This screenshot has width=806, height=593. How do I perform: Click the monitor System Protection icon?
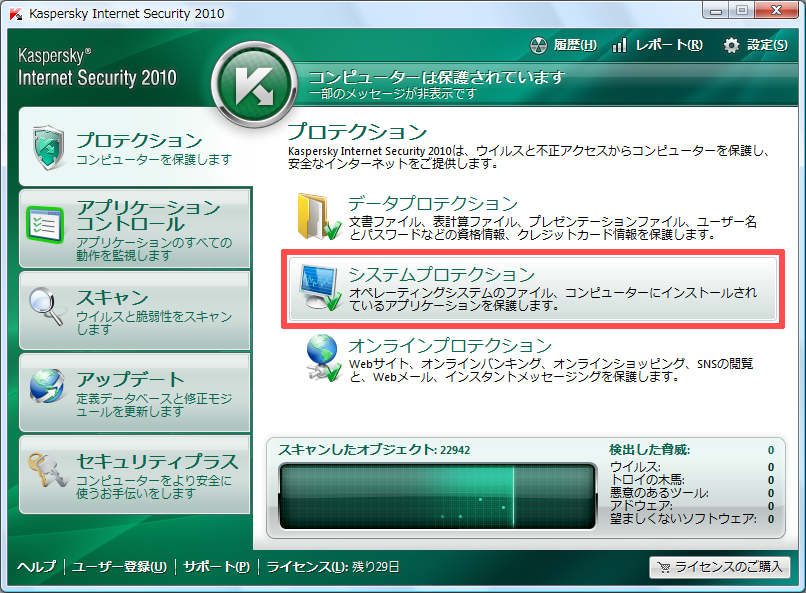point(322,288)
